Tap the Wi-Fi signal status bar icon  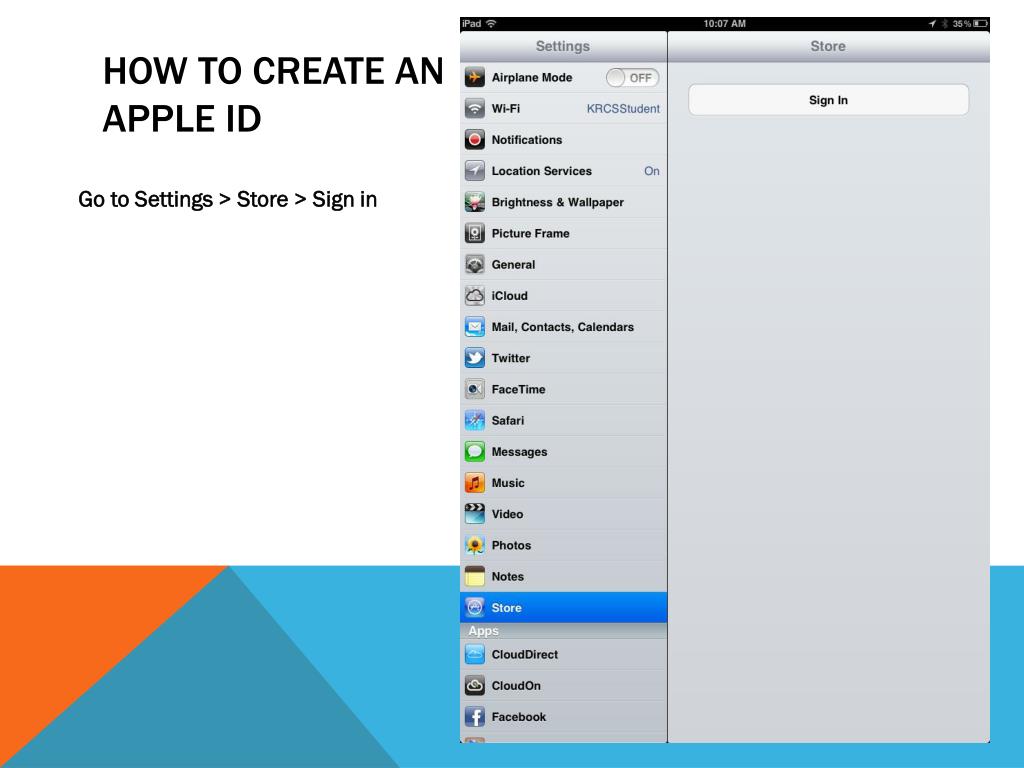[491, 24]
